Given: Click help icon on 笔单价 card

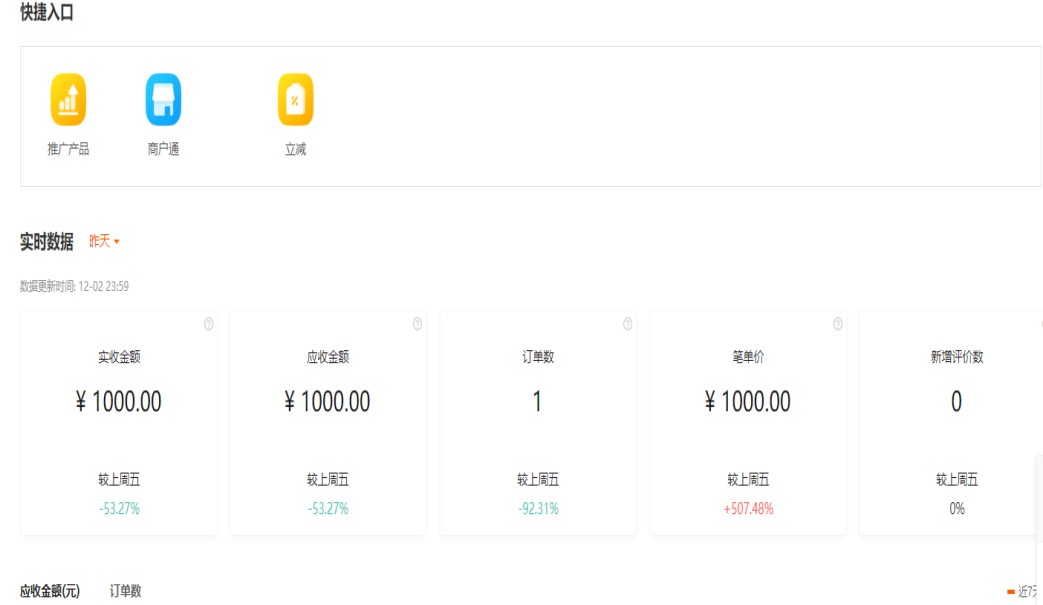Looking at the screenshot, I should coord(837,324).
